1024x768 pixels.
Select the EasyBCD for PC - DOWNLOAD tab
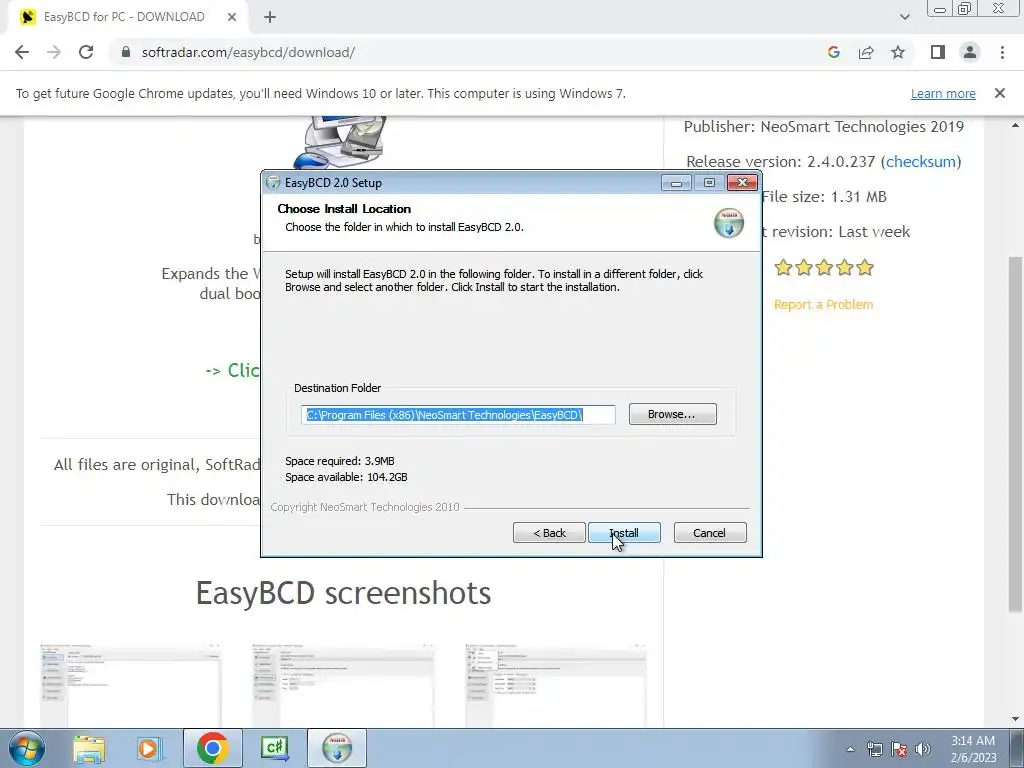click(124, 17)
